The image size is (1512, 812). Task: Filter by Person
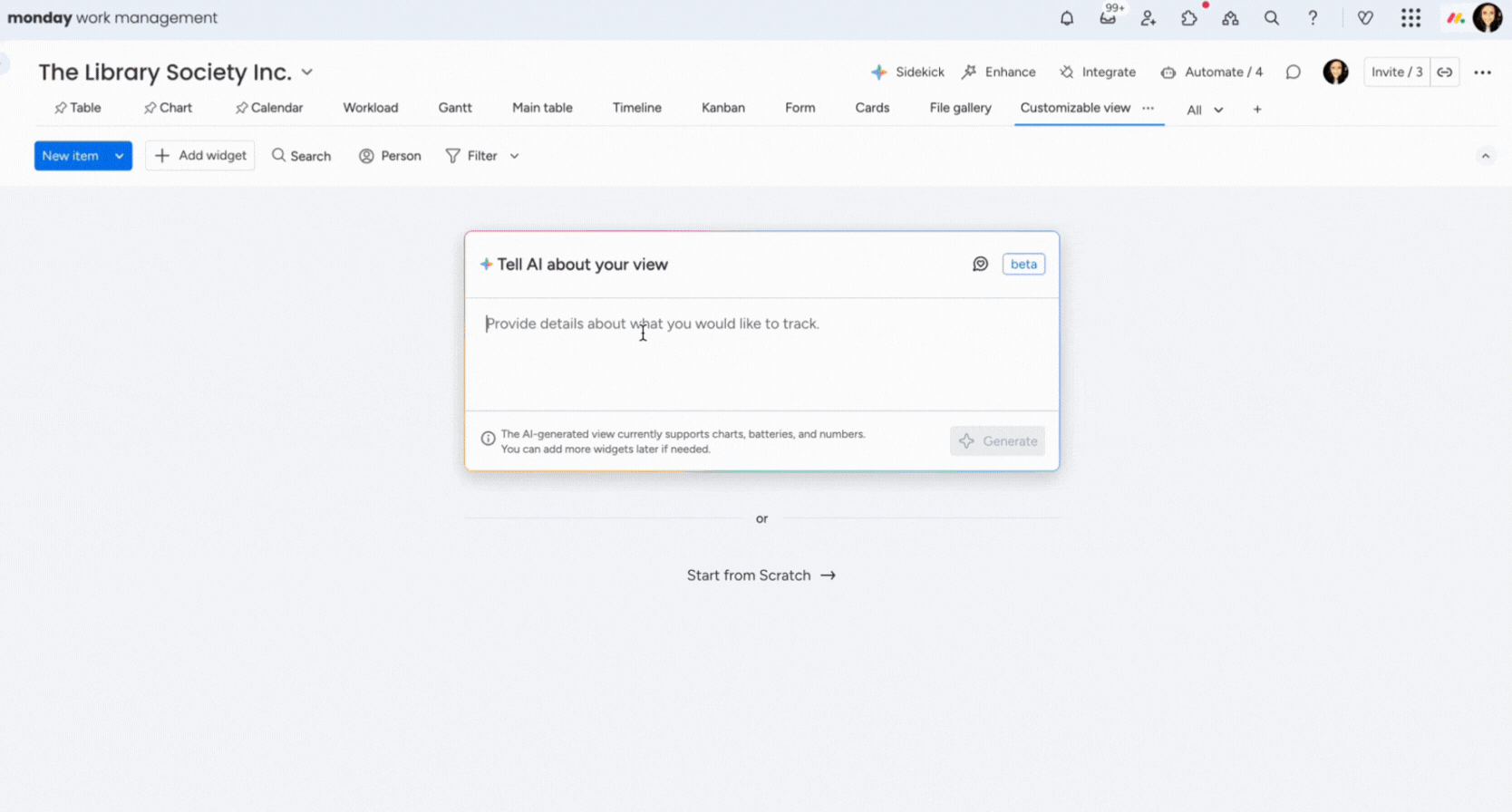pos(390,156)
